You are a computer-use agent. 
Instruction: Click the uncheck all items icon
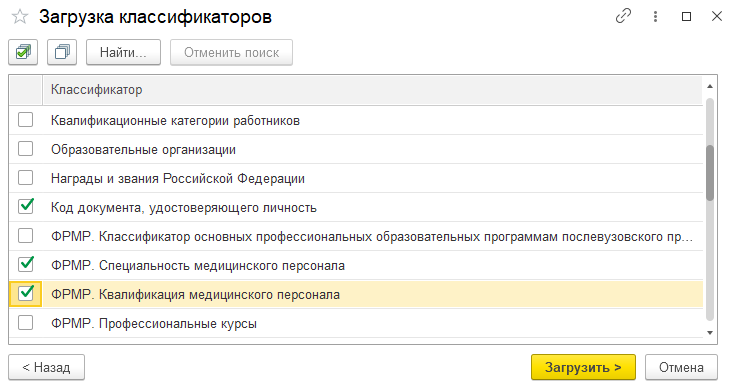coord(62,52)
